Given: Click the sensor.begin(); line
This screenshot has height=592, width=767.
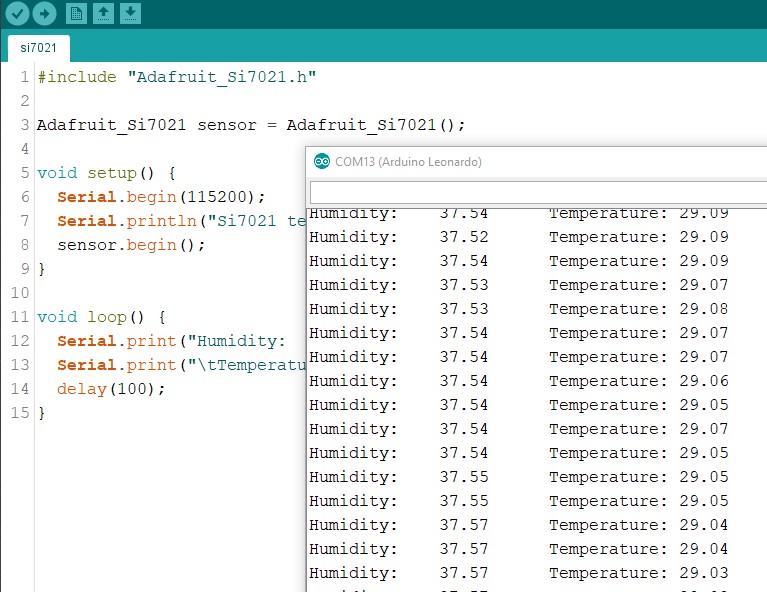Looking at the screenshot, I should point(131,245).
